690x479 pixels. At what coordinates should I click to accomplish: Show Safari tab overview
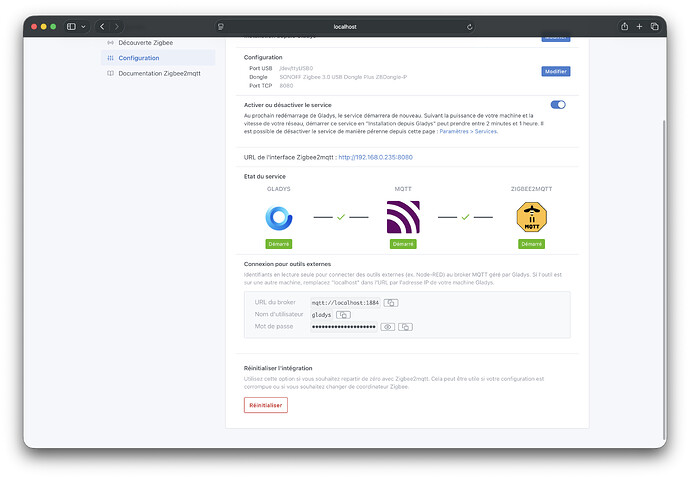pos(655,26)
